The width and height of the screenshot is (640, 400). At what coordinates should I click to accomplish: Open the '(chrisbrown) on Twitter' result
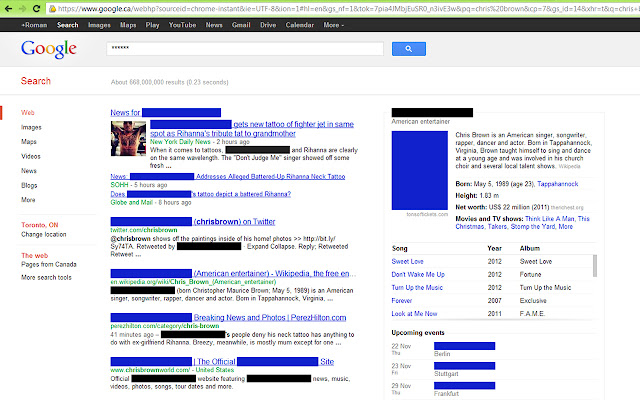tap(193, 222)
